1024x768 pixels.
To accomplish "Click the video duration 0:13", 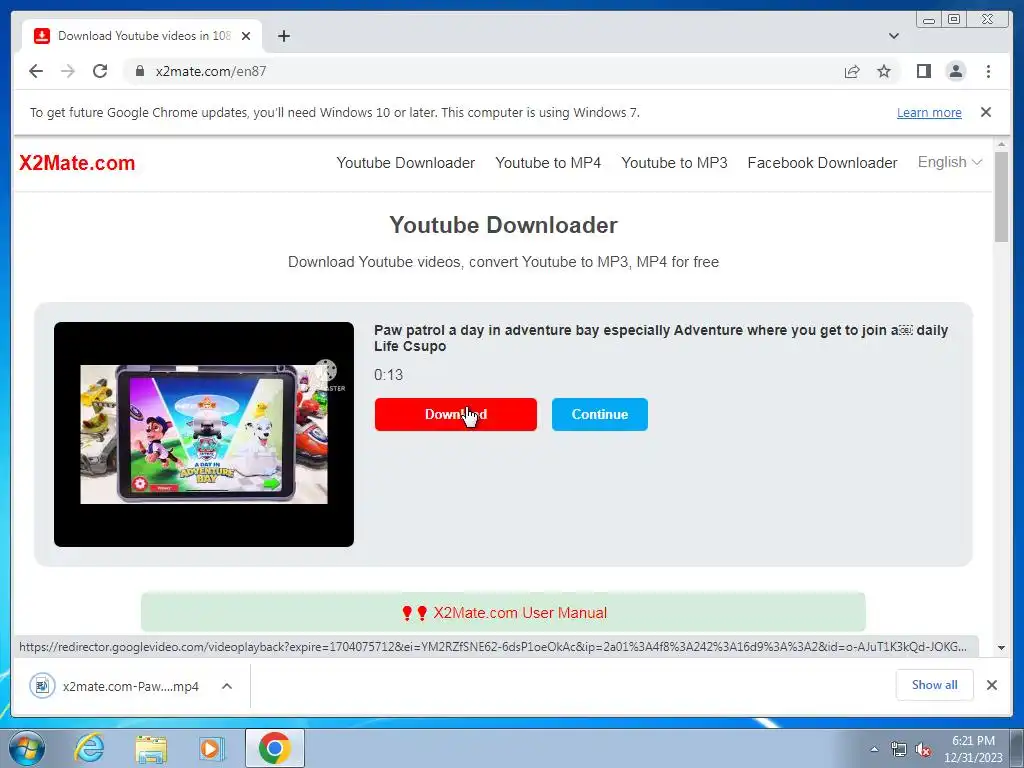I will [x=389, y=375].
